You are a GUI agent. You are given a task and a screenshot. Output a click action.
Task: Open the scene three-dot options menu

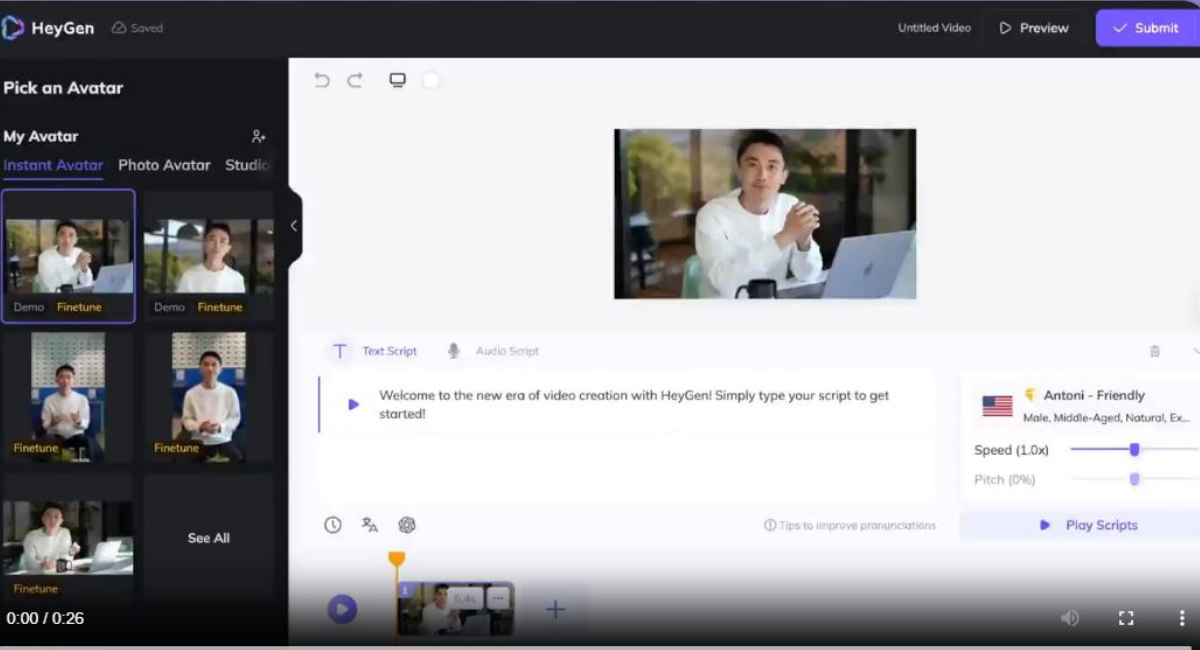498,598
